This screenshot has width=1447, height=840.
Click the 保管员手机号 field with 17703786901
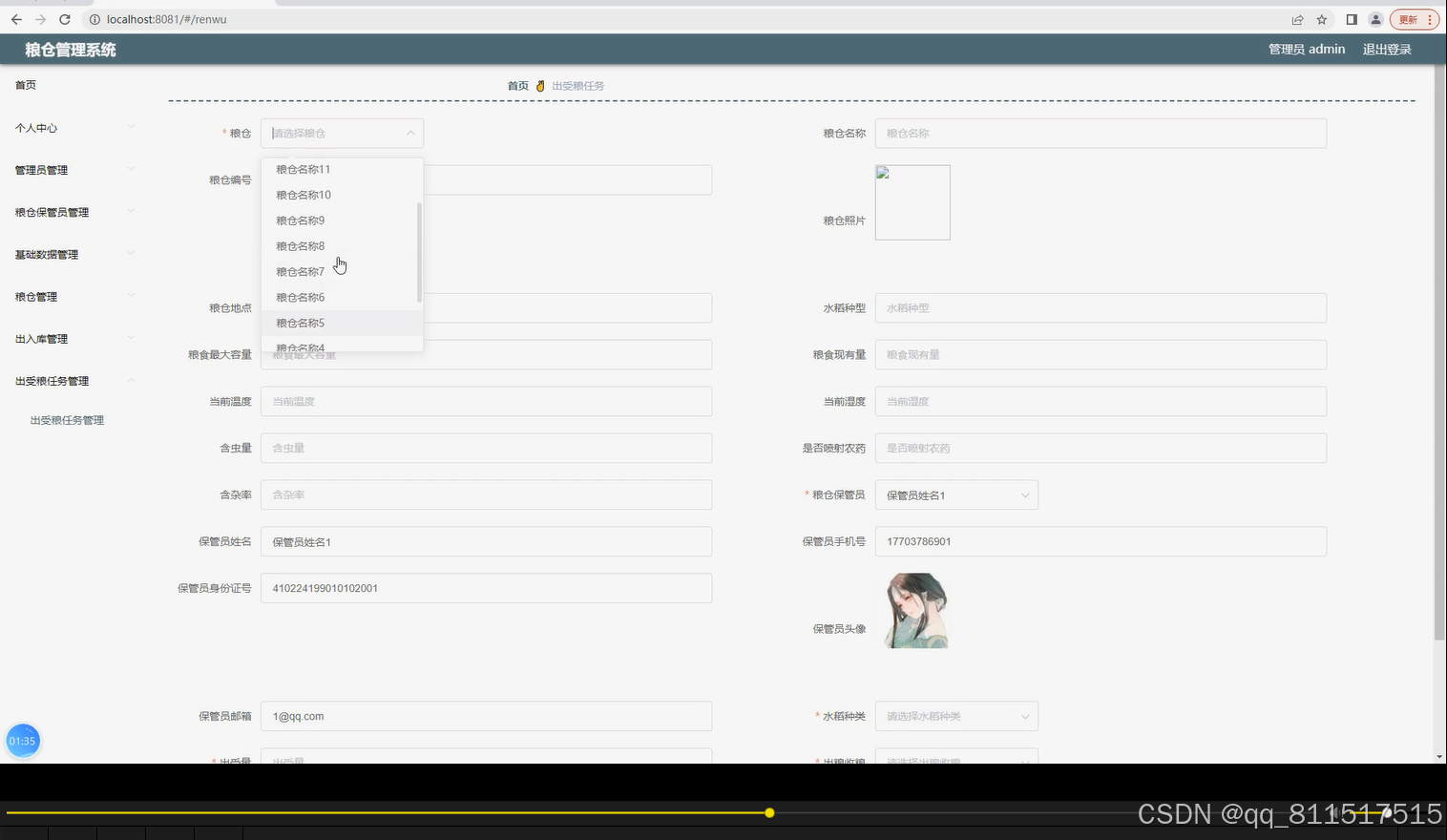[x=1101, y=541]
